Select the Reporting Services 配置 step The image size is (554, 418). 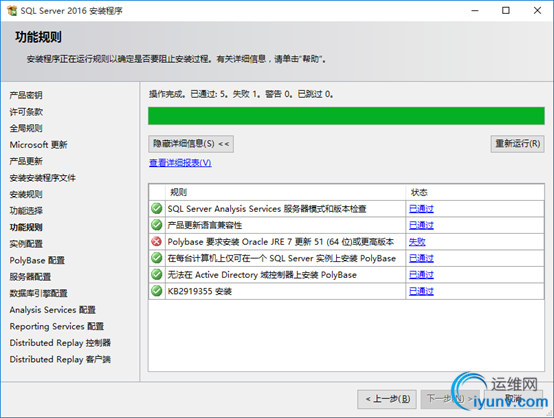pyautogui.click(x=57, y=326)
